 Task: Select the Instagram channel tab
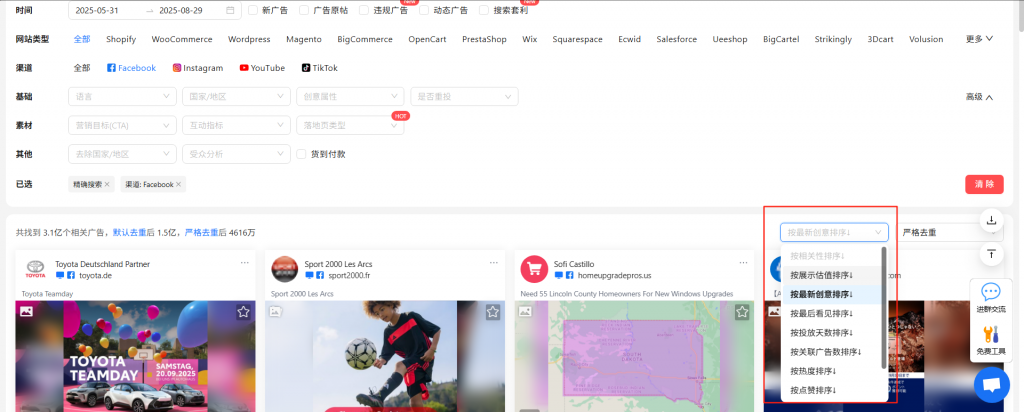tap(197, 68)
